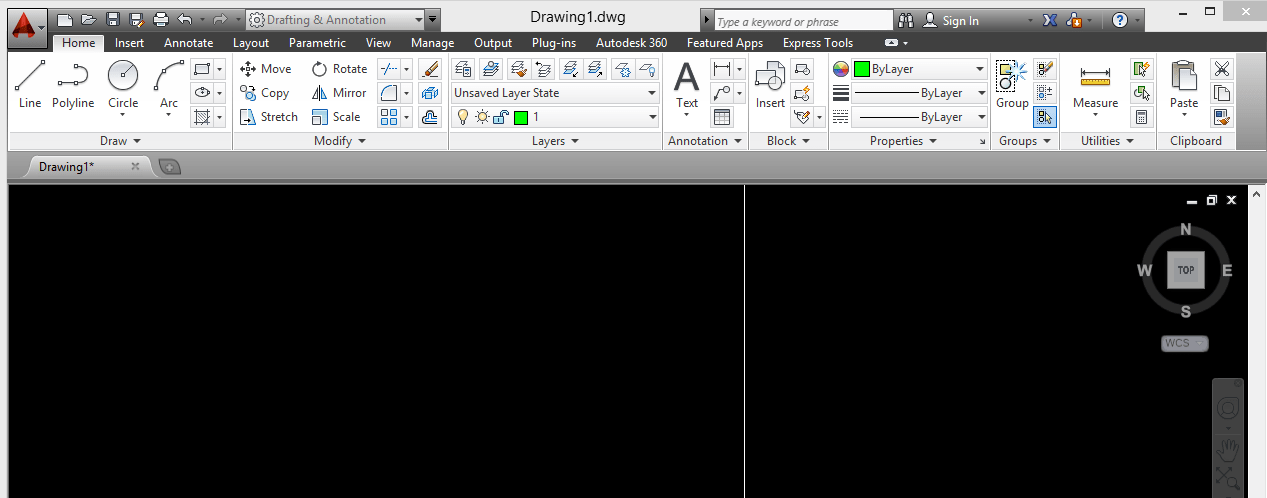The height and width of the screenshot is (498, 1267).
Task: Click the Group objects tool
Action: click(x=1012, y=85)
